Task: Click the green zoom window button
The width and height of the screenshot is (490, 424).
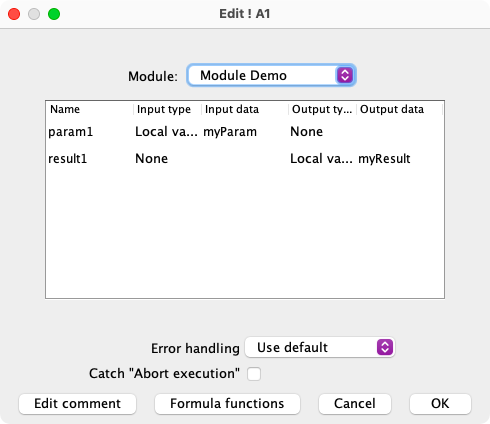Action: 54,14
